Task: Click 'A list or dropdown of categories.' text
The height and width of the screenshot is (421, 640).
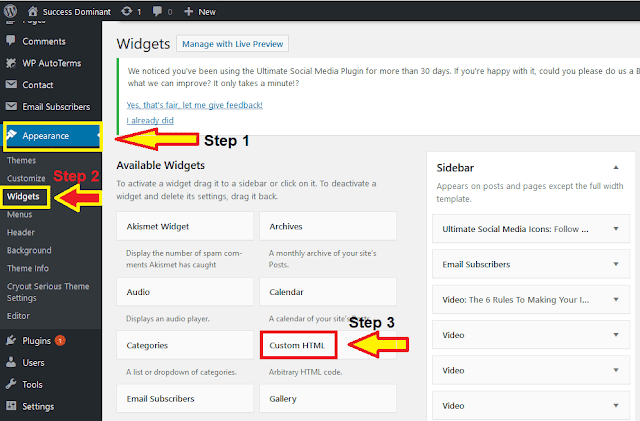Action: click(x=181, y=372)
